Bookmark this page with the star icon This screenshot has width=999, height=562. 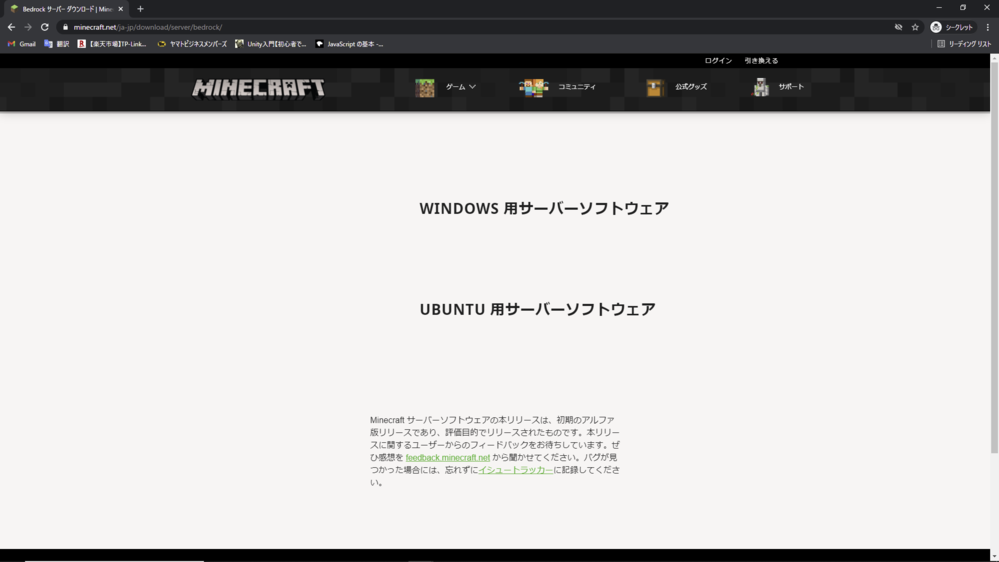click(915, 27)
